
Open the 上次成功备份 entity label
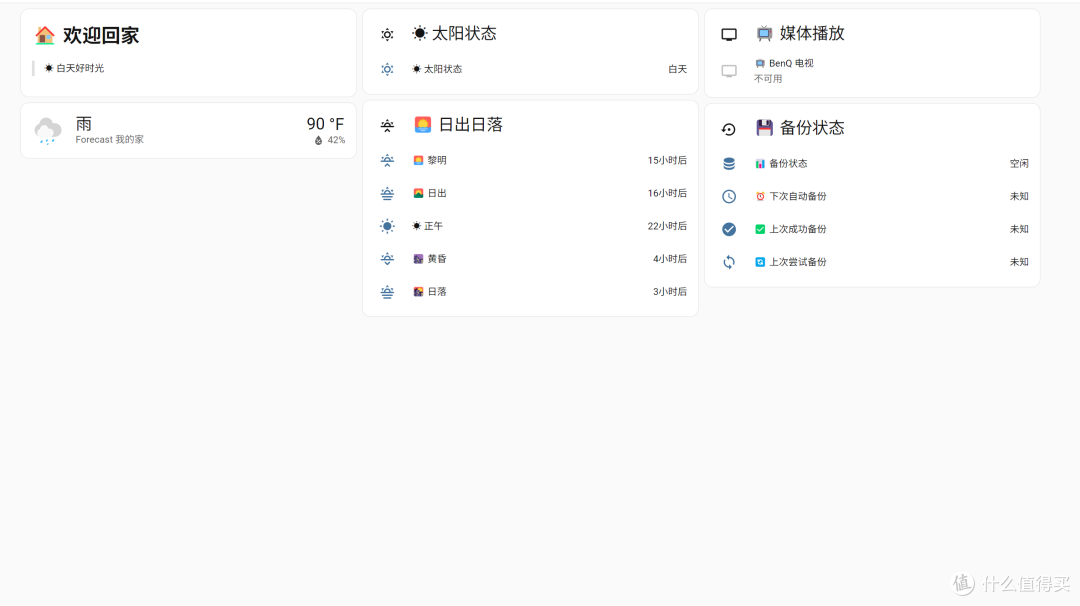point(798,229)
